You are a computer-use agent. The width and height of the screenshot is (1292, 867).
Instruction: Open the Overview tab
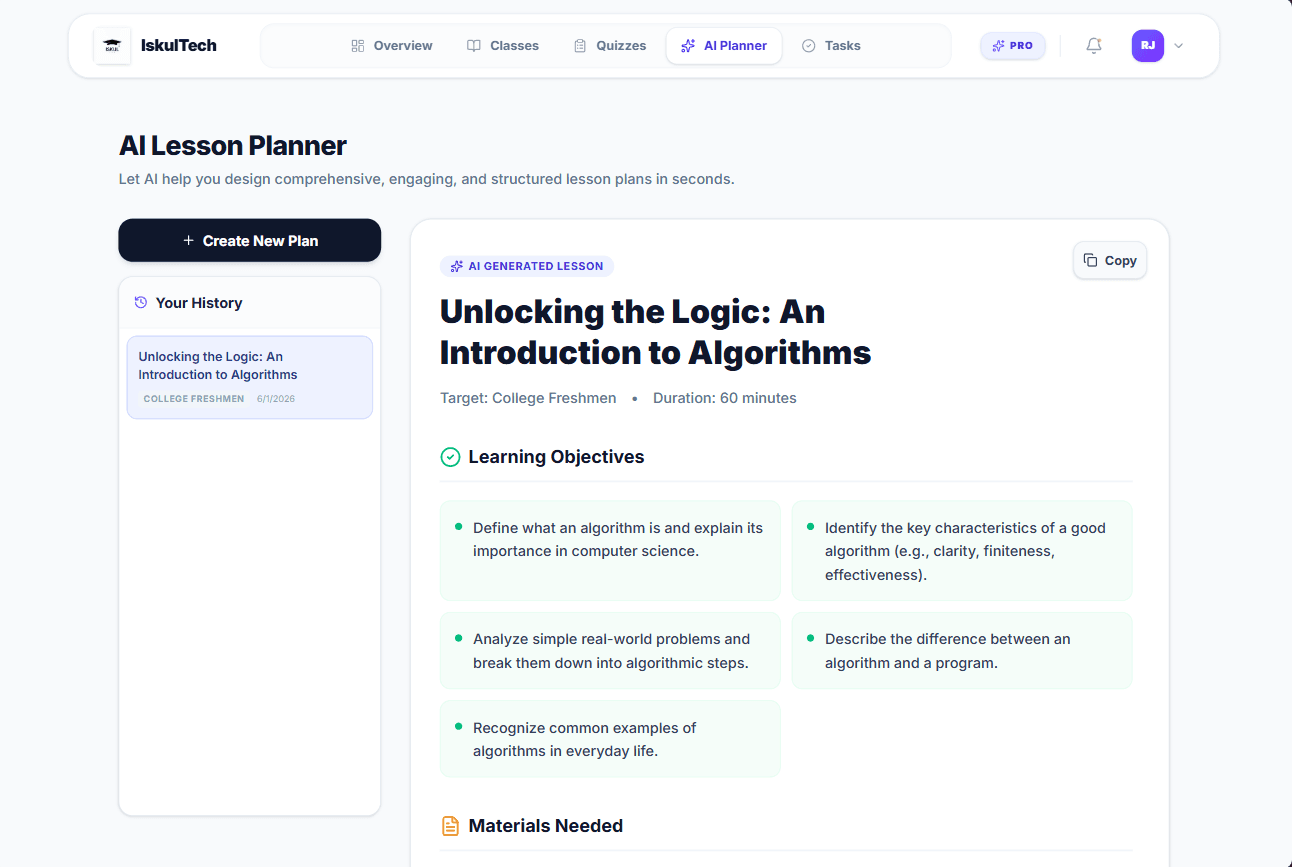tap(392, 46)
